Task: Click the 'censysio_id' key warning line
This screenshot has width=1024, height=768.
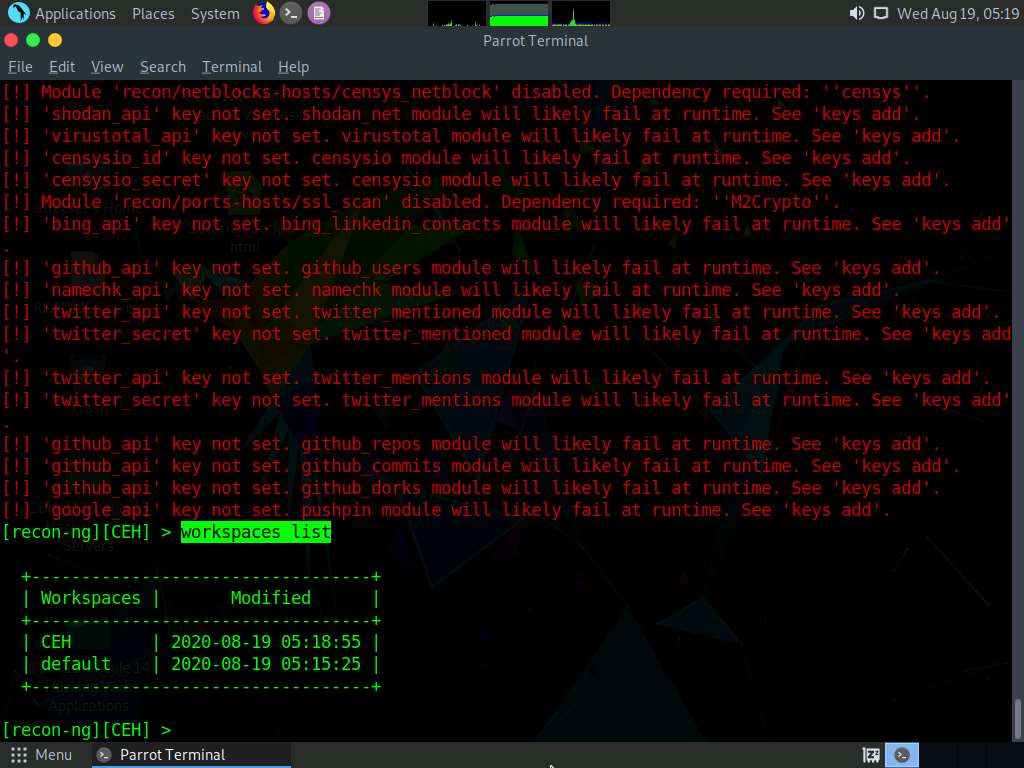Action: pos(456,158)
